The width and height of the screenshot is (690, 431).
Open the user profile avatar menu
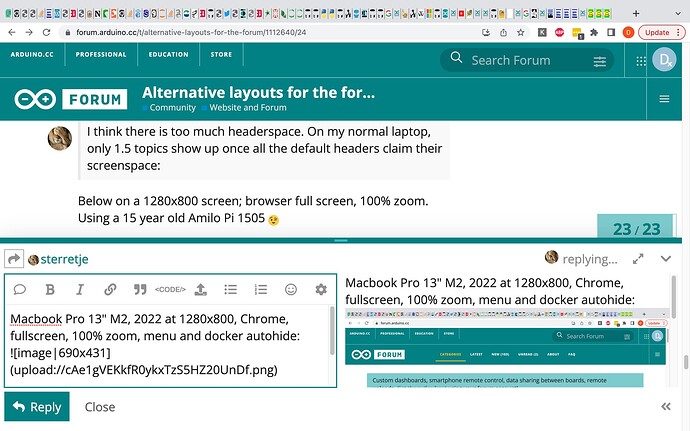664,60
